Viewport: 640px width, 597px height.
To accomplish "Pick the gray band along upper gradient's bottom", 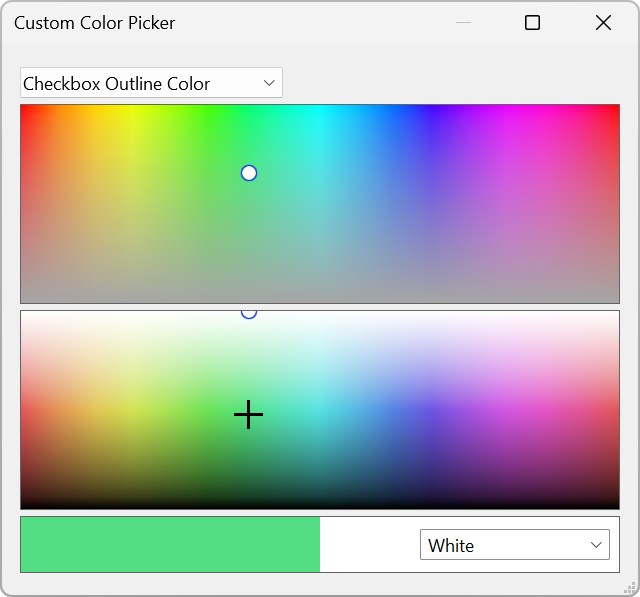I will (x=320, y=297).
